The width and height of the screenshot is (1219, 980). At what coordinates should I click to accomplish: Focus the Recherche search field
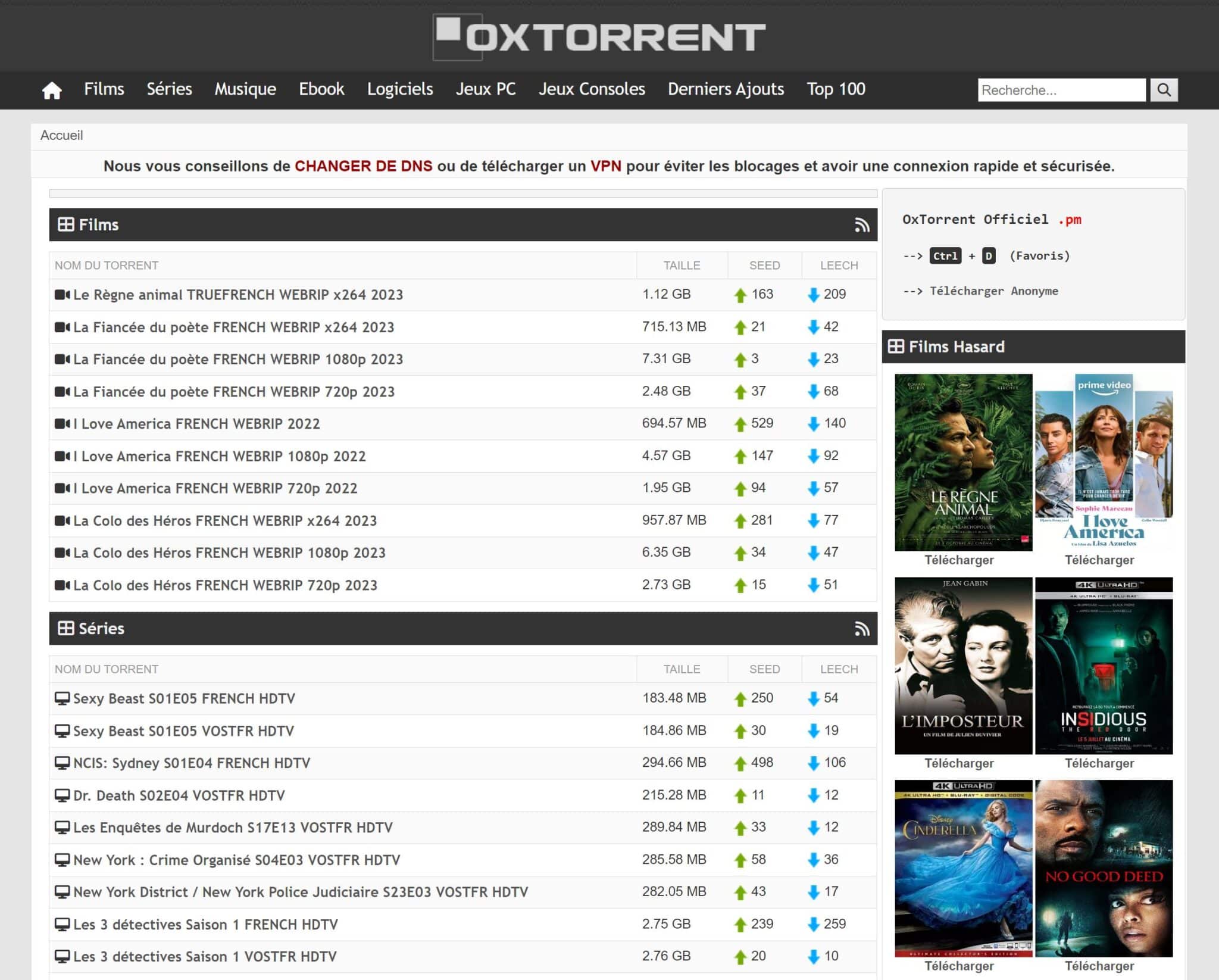coord(1061,90)
